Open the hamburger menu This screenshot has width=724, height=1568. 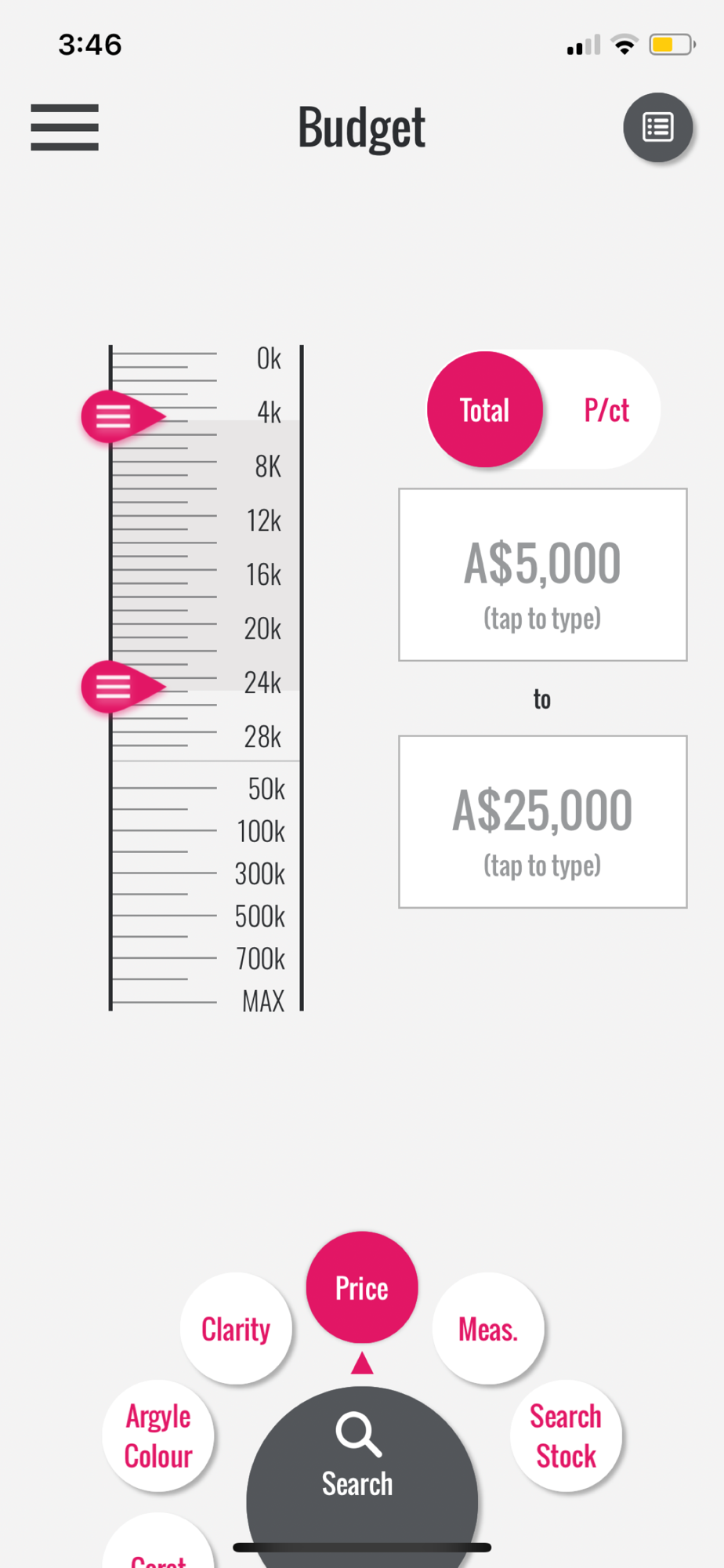coord(64,127)
